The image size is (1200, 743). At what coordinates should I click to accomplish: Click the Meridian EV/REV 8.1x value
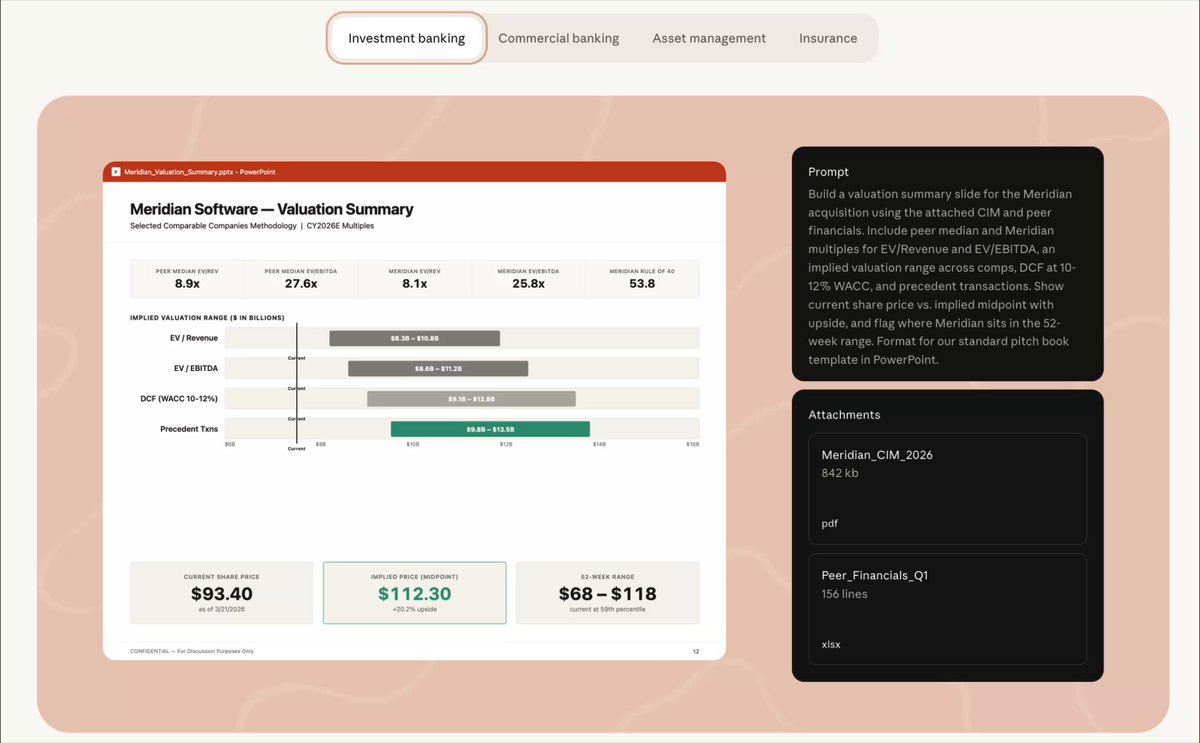(415, 284)
